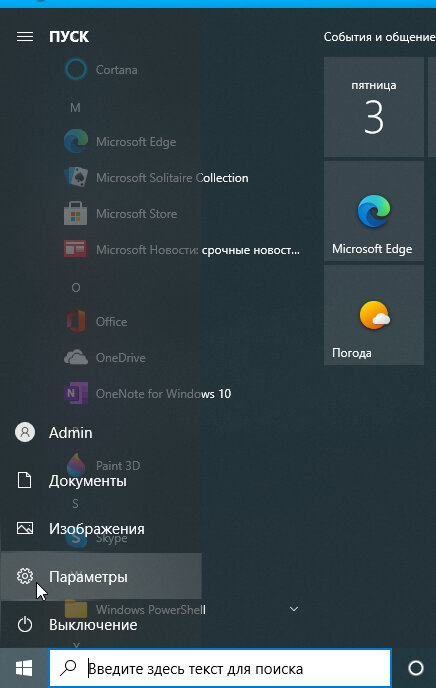
Task: Open Параметры settings
Action: 101,576
